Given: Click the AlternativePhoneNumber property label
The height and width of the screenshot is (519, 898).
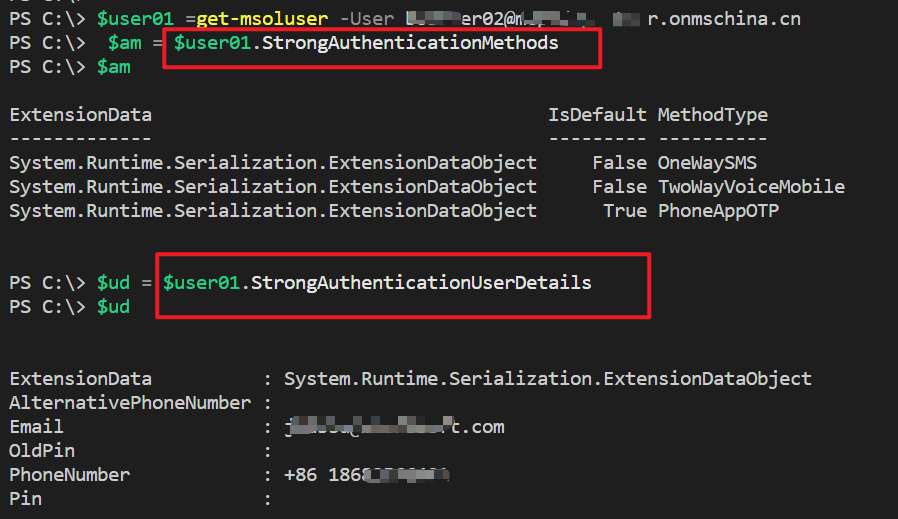Looking at the screenshot, I should click(130, 403).
